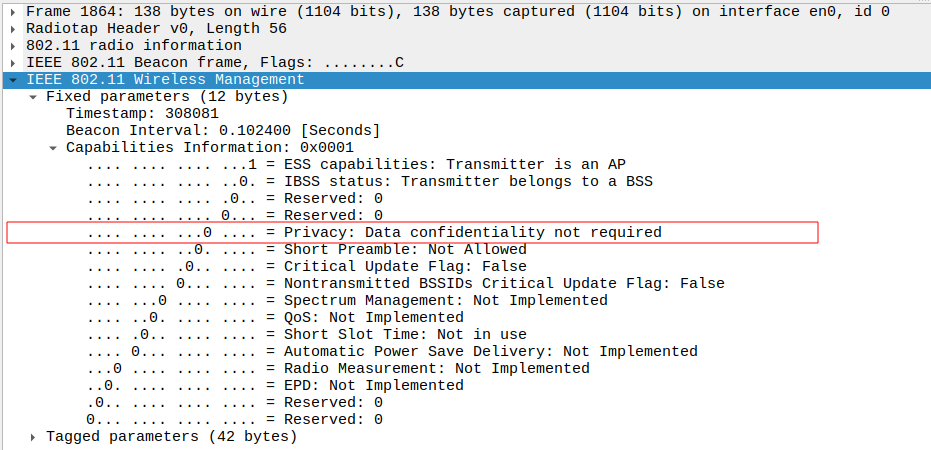Click the highlighted Privacy row
931x450 pixels.
pos(412,232)
